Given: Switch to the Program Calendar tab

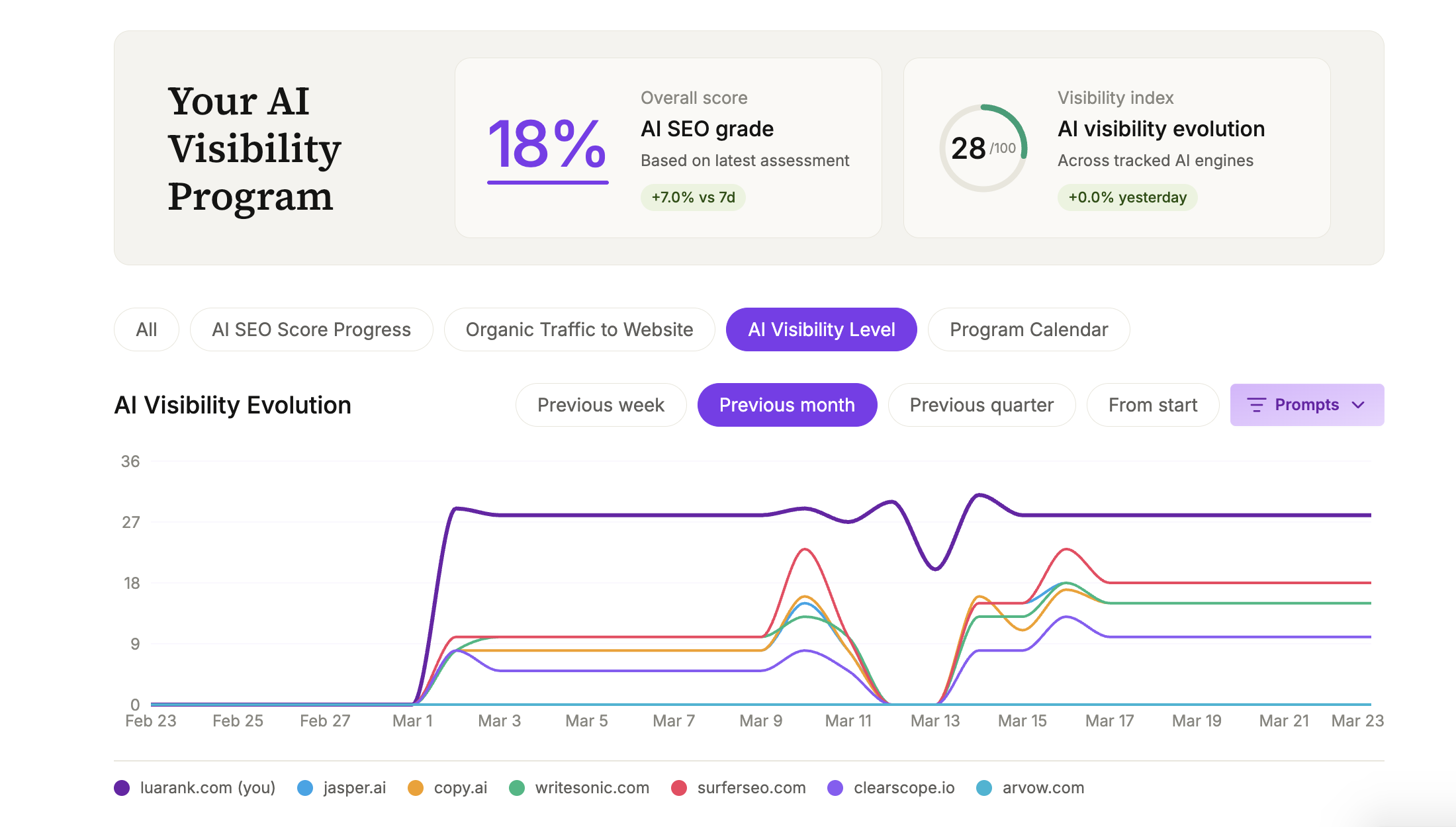Looking at the screenshot, I should [x=1028, y=329].
